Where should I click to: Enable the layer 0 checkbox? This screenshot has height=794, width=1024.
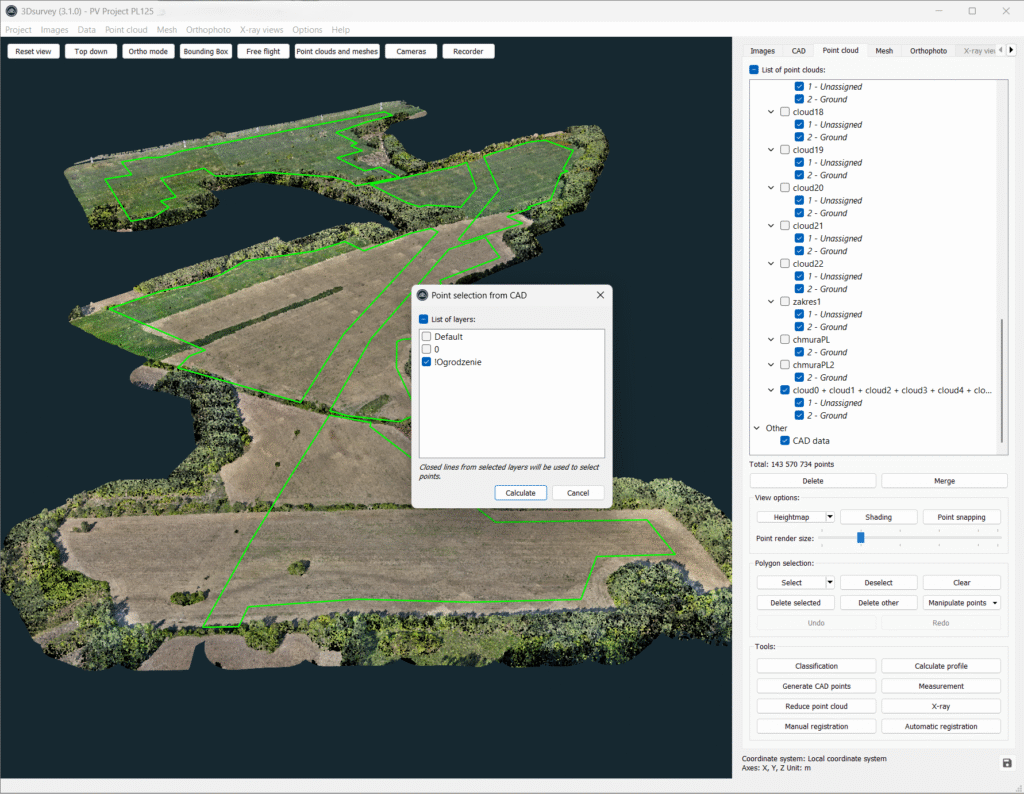pos(426,349)
